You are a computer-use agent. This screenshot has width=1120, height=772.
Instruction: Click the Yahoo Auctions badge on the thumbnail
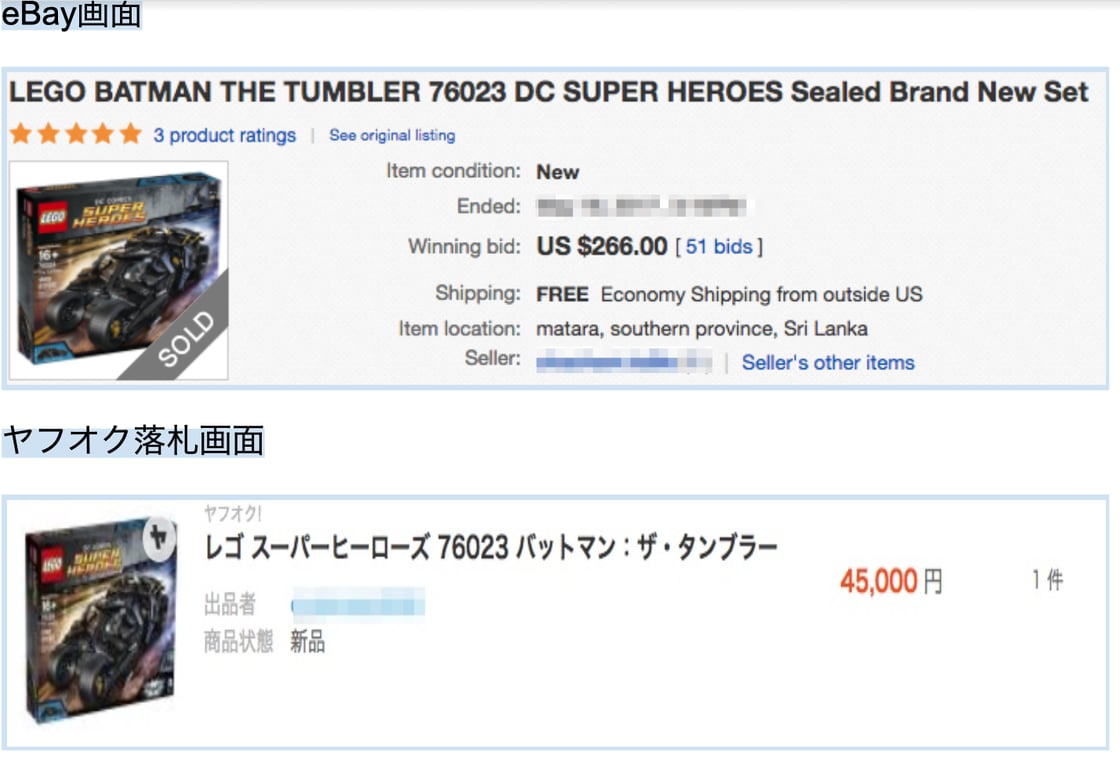[x=158, y=537]
